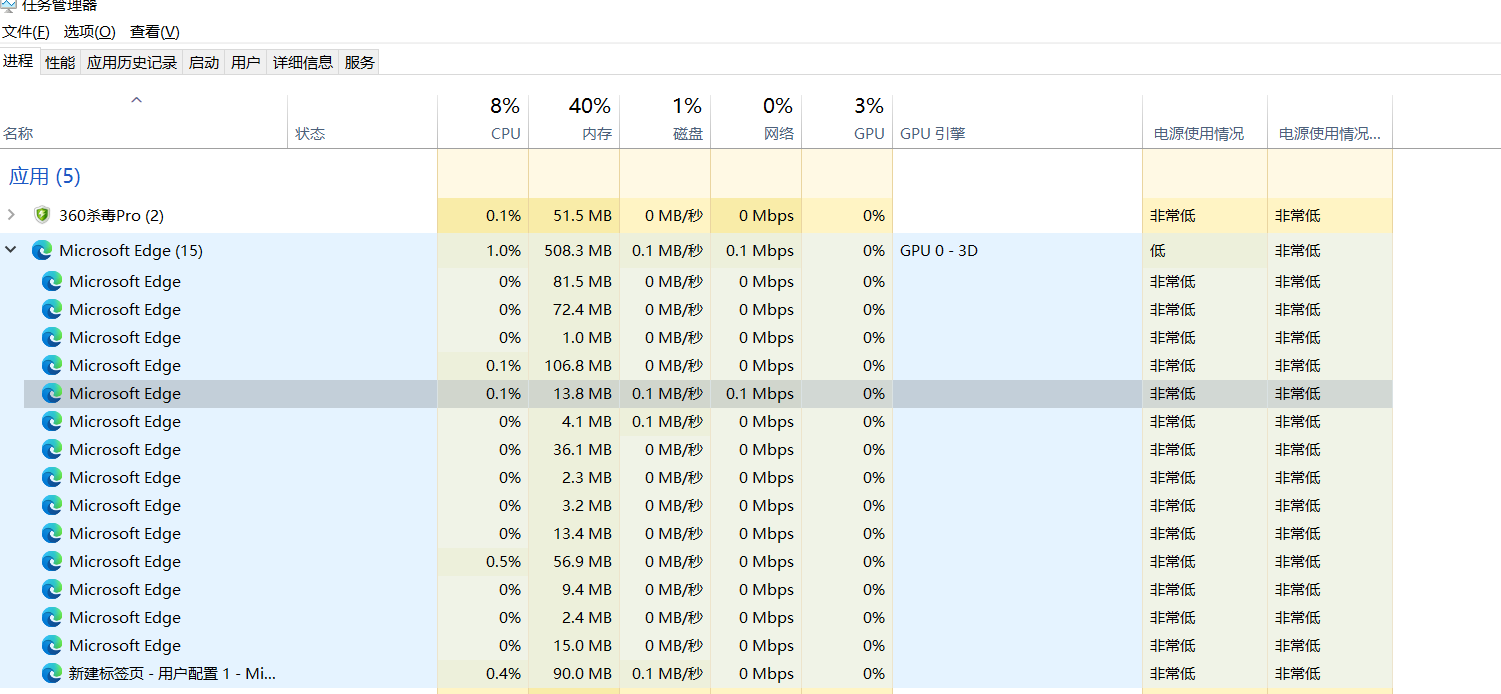
Task: Click the 360杀毒Pro shield icon
Action: [x=42, y=215]
